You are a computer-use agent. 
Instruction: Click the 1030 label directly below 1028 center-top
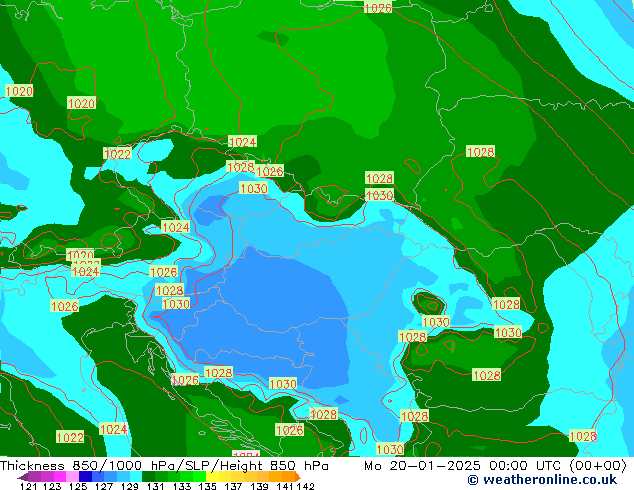click(x=379, y=195)
